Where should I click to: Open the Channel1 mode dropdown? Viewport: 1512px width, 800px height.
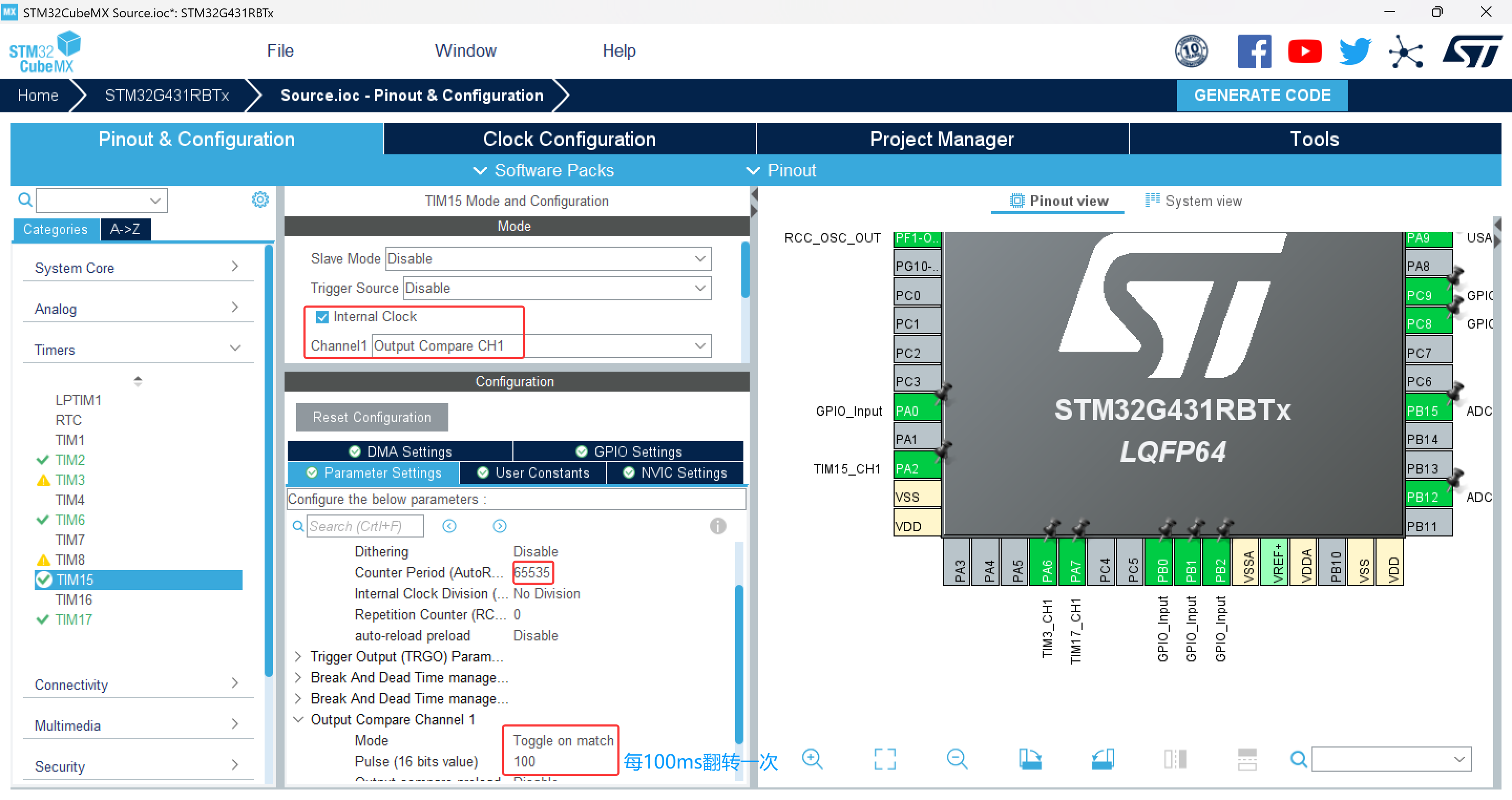(x=541, y=346)
